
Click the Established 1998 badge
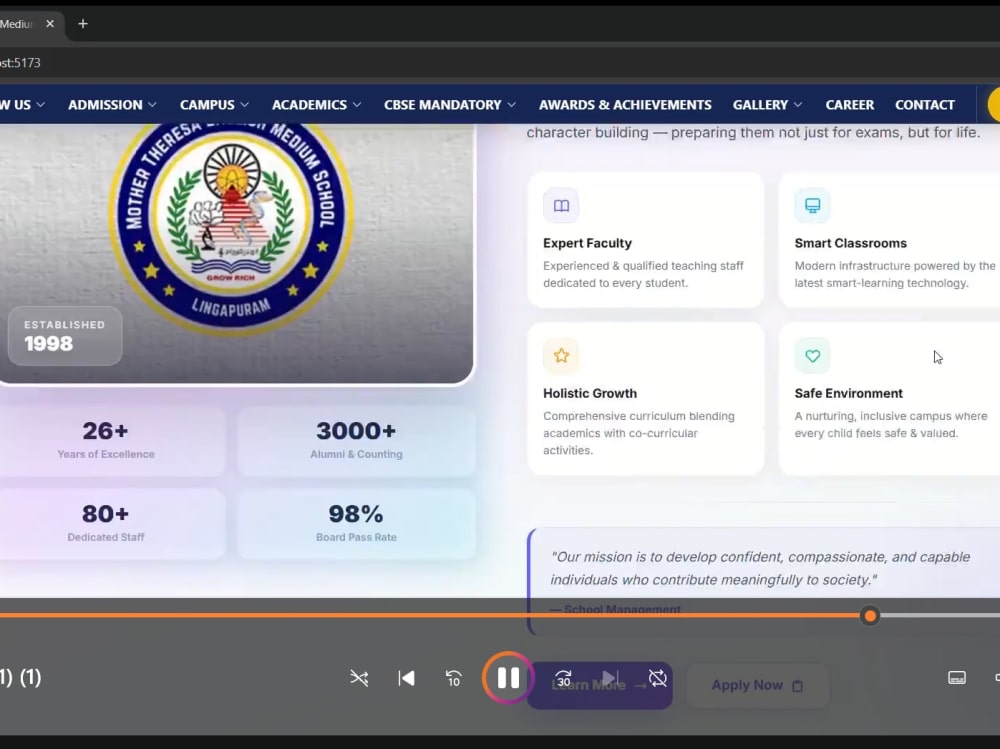pos(65,336)
